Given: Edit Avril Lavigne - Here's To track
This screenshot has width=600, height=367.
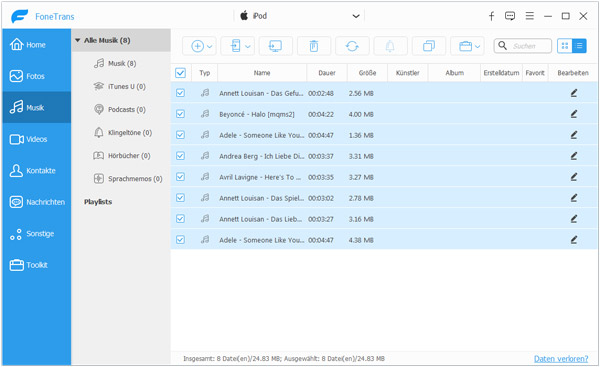Looking at the screenshot, I should tap(574, 177).
